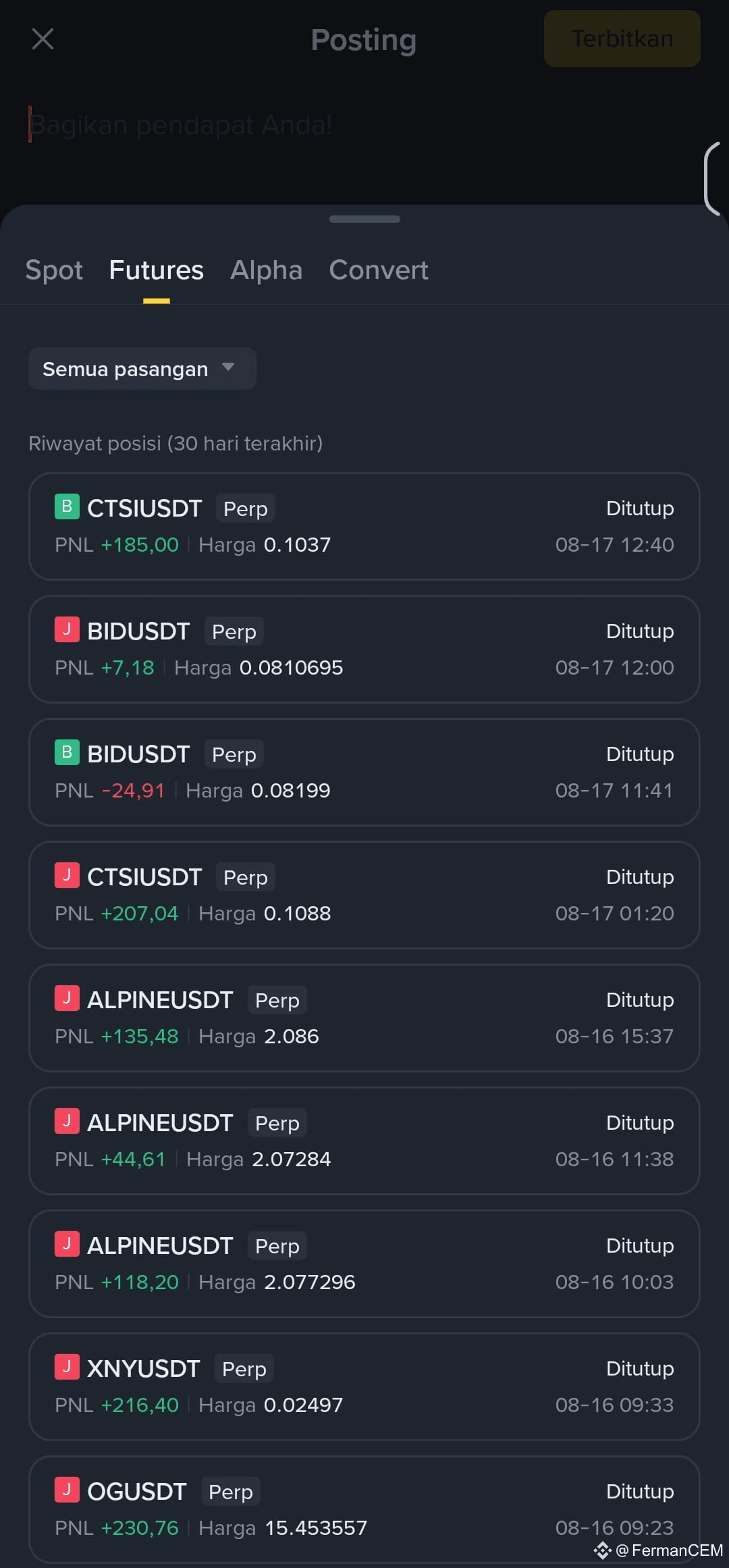
Task: Click Perp tag on XNYUSDT entry
Action: [x=244, y=1369]
